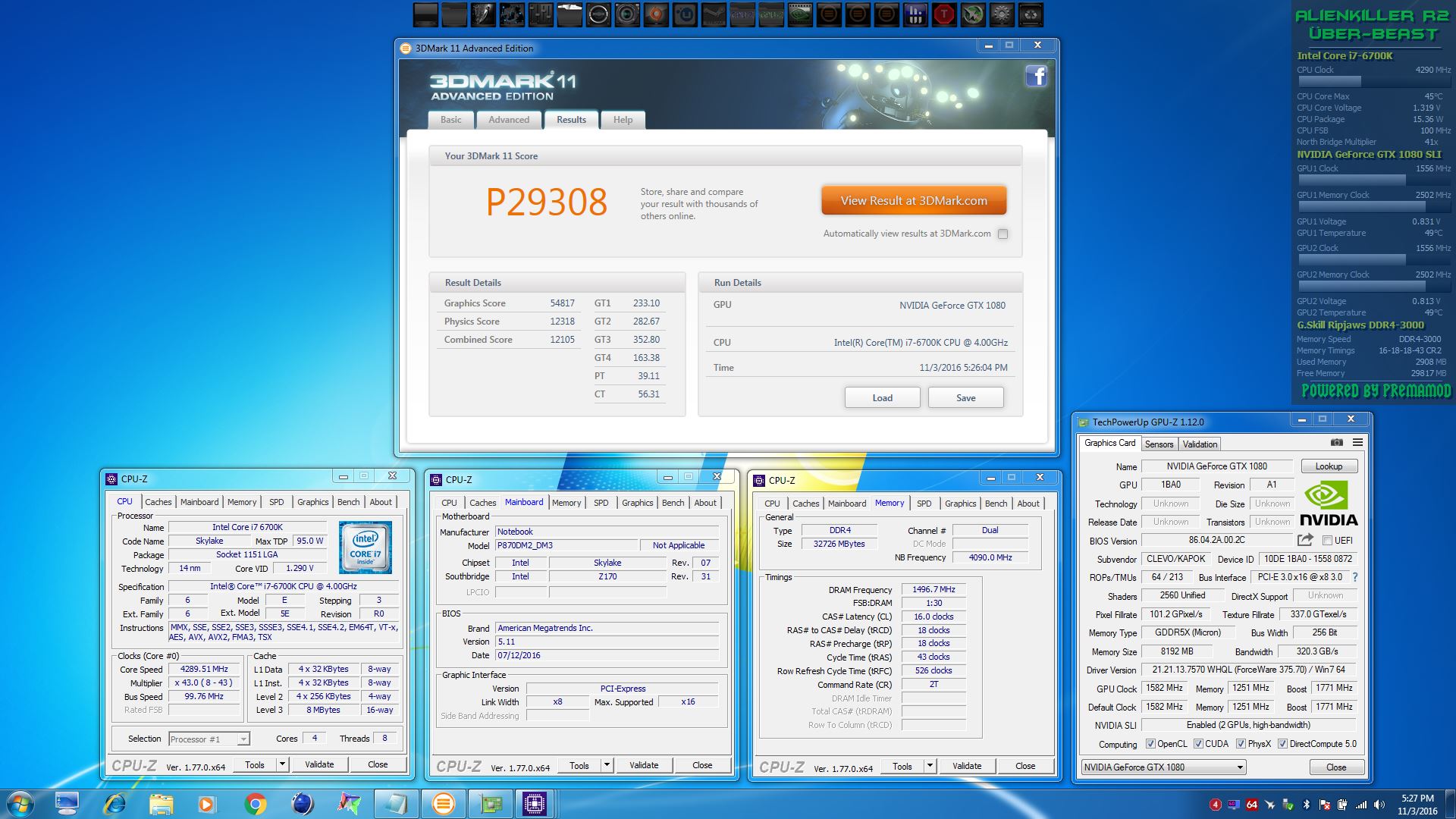Expand GPU selector dropdown in GPU-Z

[x=1240, y=767]
